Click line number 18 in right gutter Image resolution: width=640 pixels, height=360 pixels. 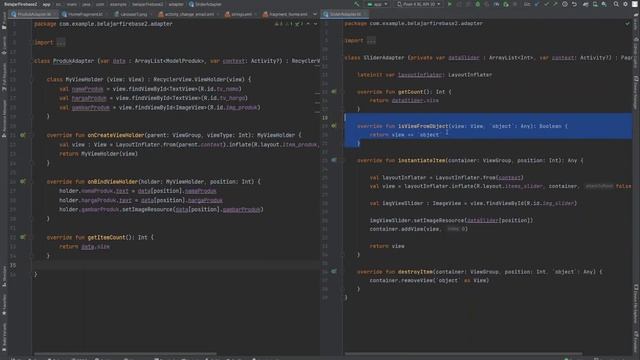[x=325, y=118]
